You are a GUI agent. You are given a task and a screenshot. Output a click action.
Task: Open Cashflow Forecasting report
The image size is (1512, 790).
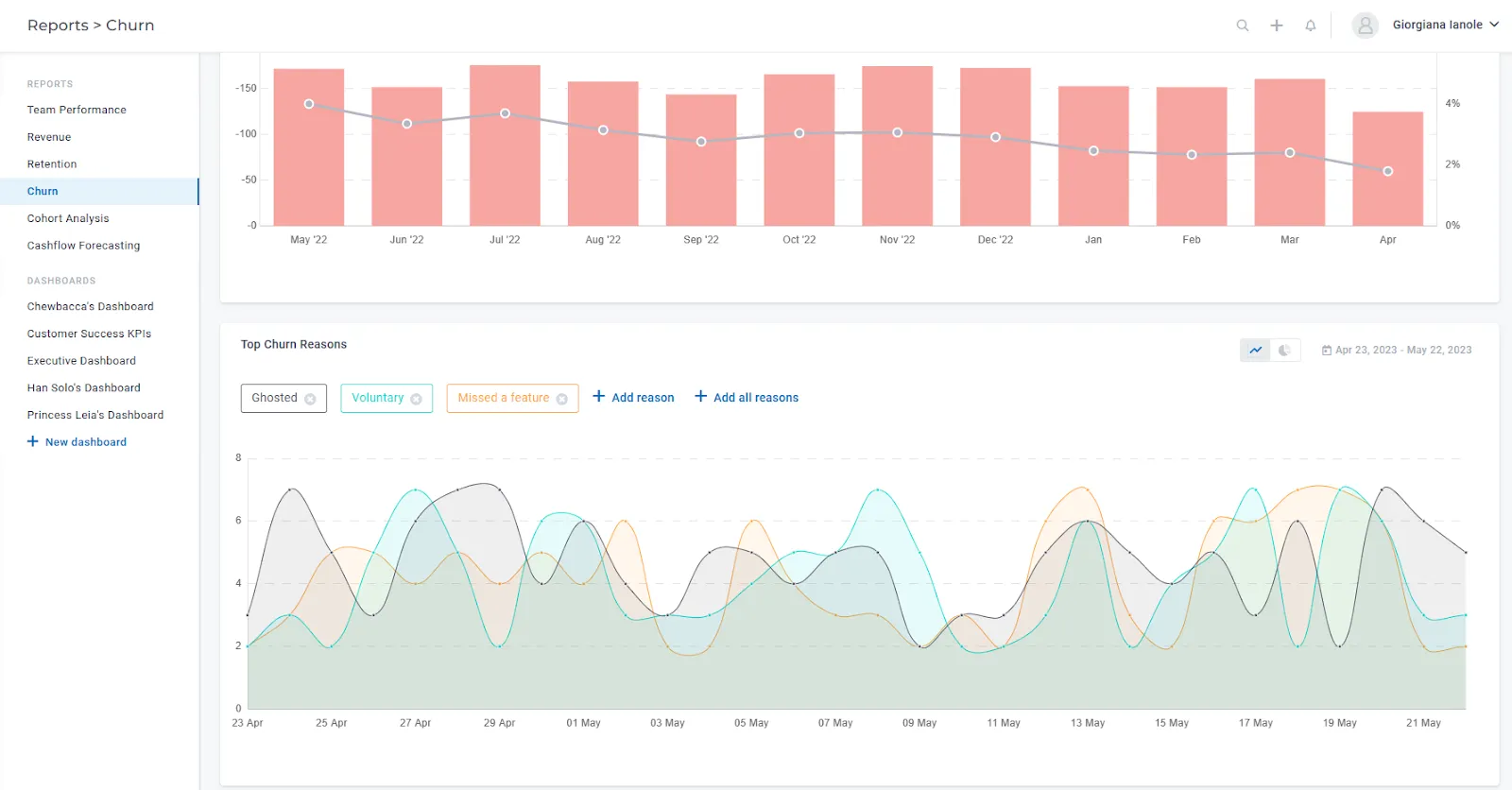(83, 246)
